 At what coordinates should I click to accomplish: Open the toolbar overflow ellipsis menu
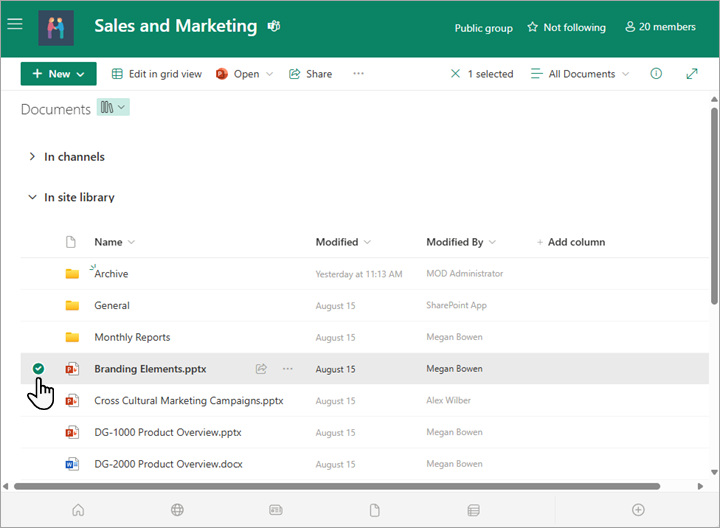coord(359,74)
